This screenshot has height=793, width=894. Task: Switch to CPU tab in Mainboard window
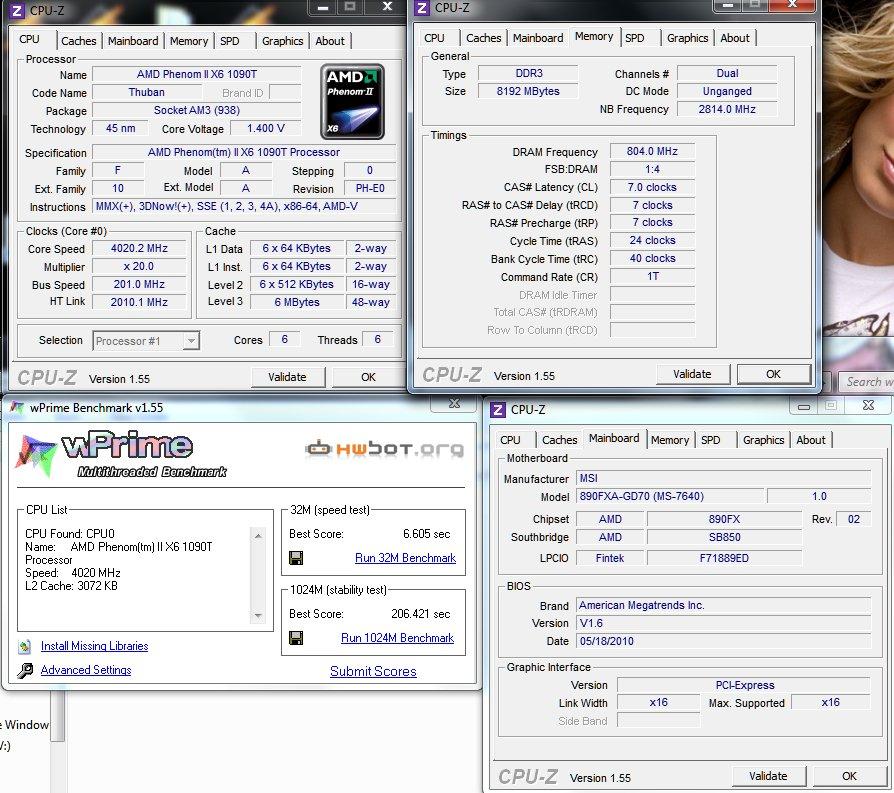(510, 440)
